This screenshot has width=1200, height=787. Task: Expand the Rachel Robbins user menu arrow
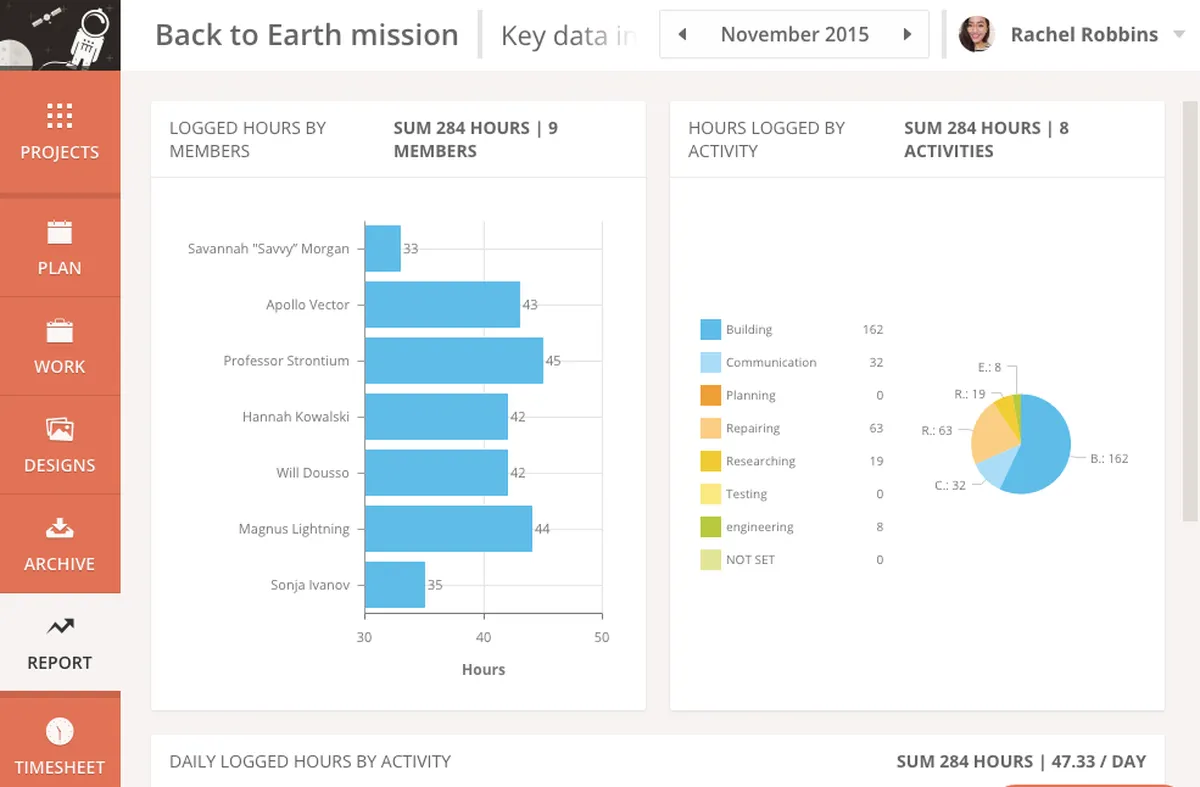(1180, 35)
